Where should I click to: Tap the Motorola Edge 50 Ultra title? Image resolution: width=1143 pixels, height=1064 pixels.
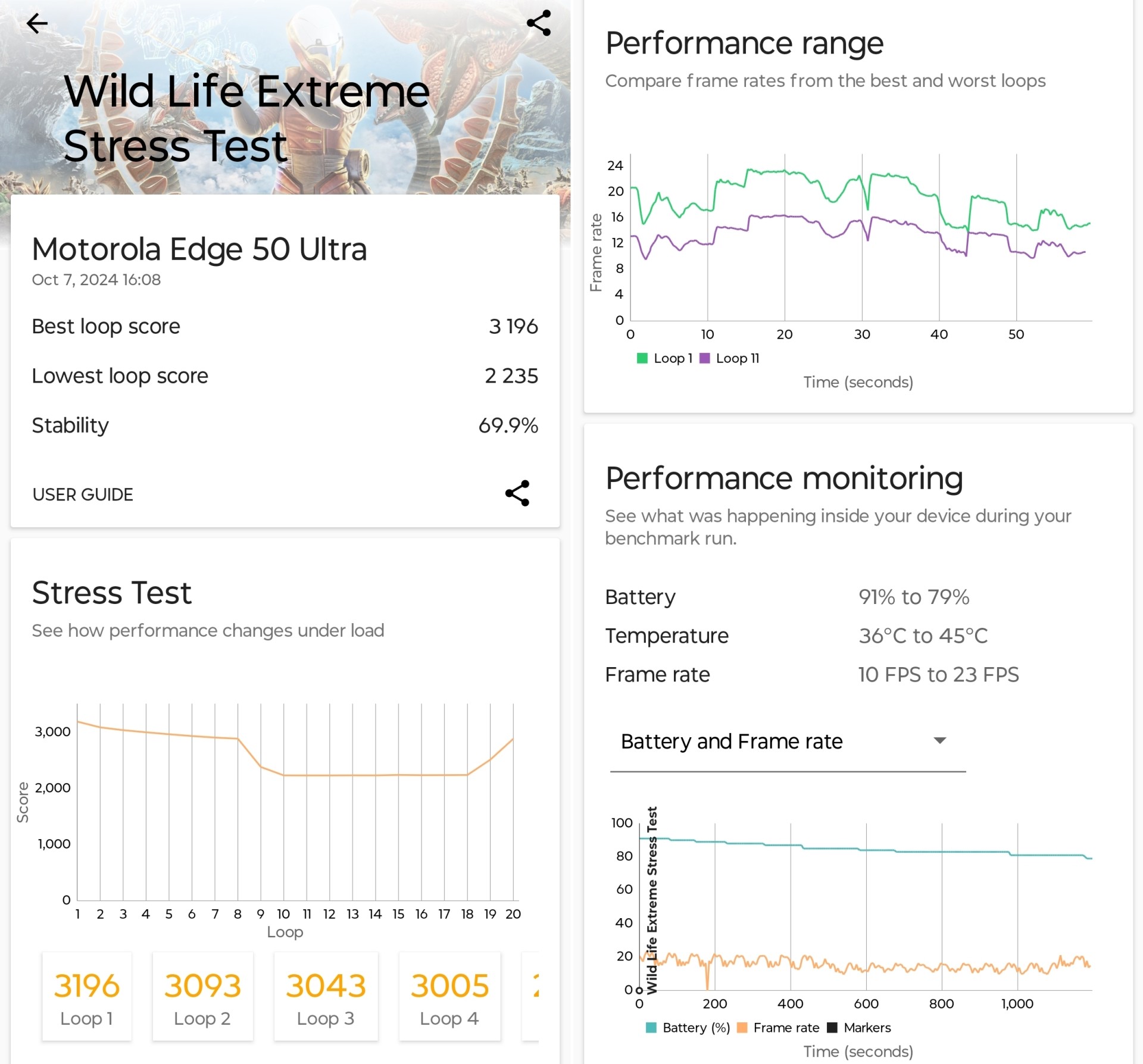tap(199, 249)
